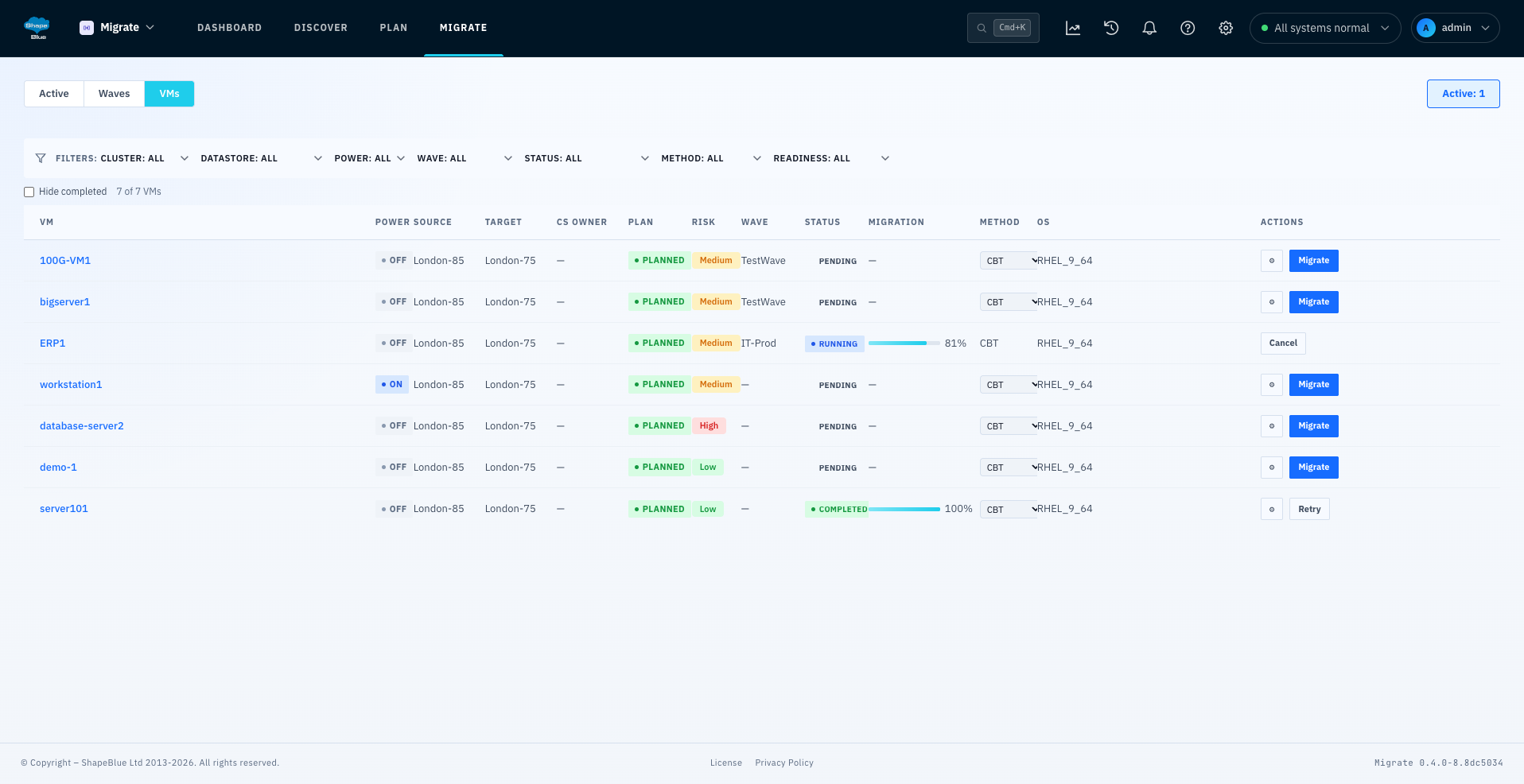Open the analytics chart icon
Screen dimensions: 1524x784
(1073, 28)
